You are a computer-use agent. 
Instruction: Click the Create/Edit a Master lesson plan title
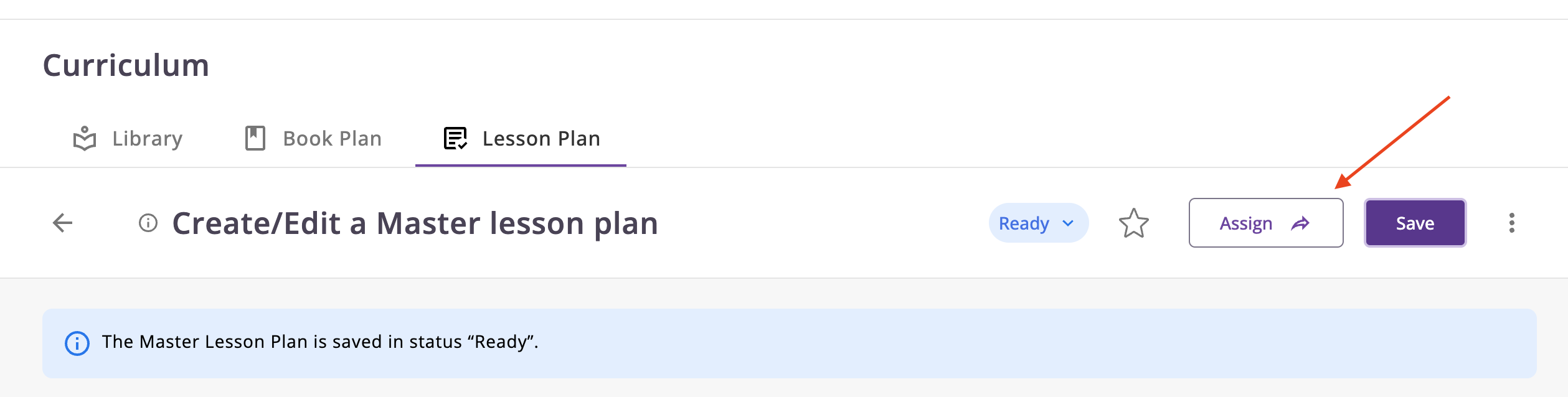coord(415,223)
